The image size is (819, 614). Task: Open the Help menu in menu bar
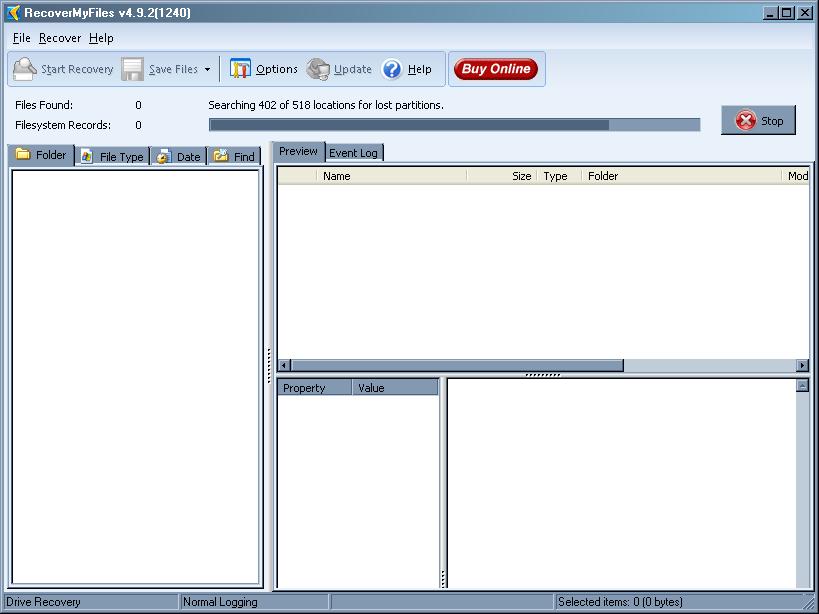point(101,38)
